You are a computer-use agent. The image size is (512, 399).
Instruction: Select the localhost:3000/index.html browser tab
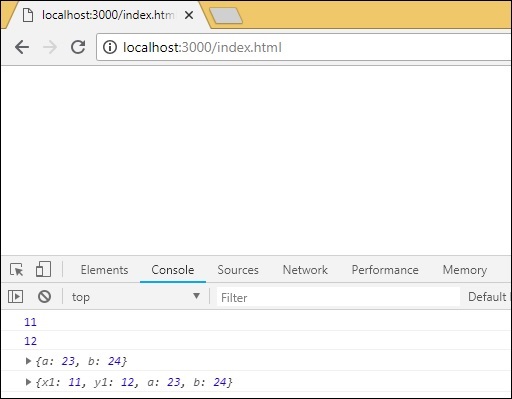click(x=107, y=15)
